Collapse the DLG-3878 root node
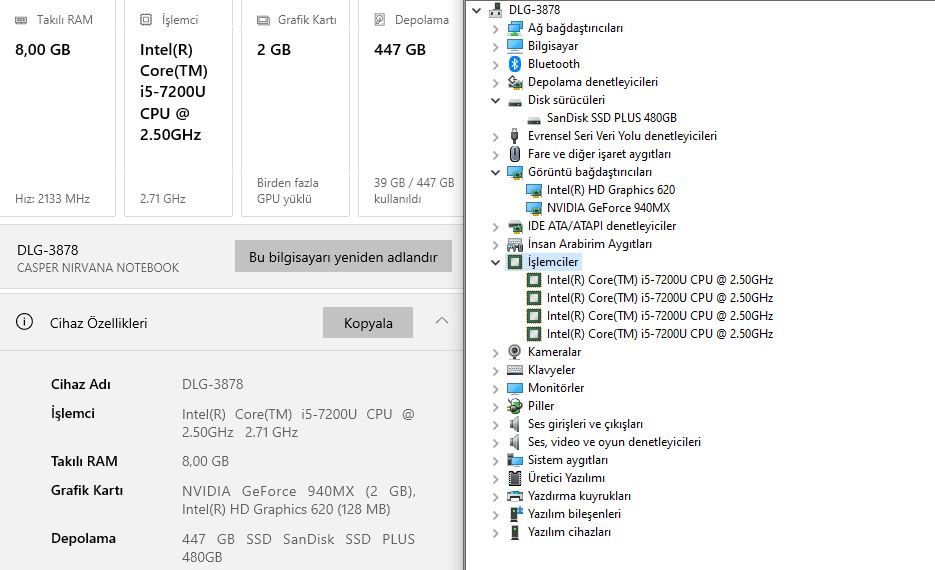Image resolution: width=935 pixels, height=570 pixels. [476, 10]
